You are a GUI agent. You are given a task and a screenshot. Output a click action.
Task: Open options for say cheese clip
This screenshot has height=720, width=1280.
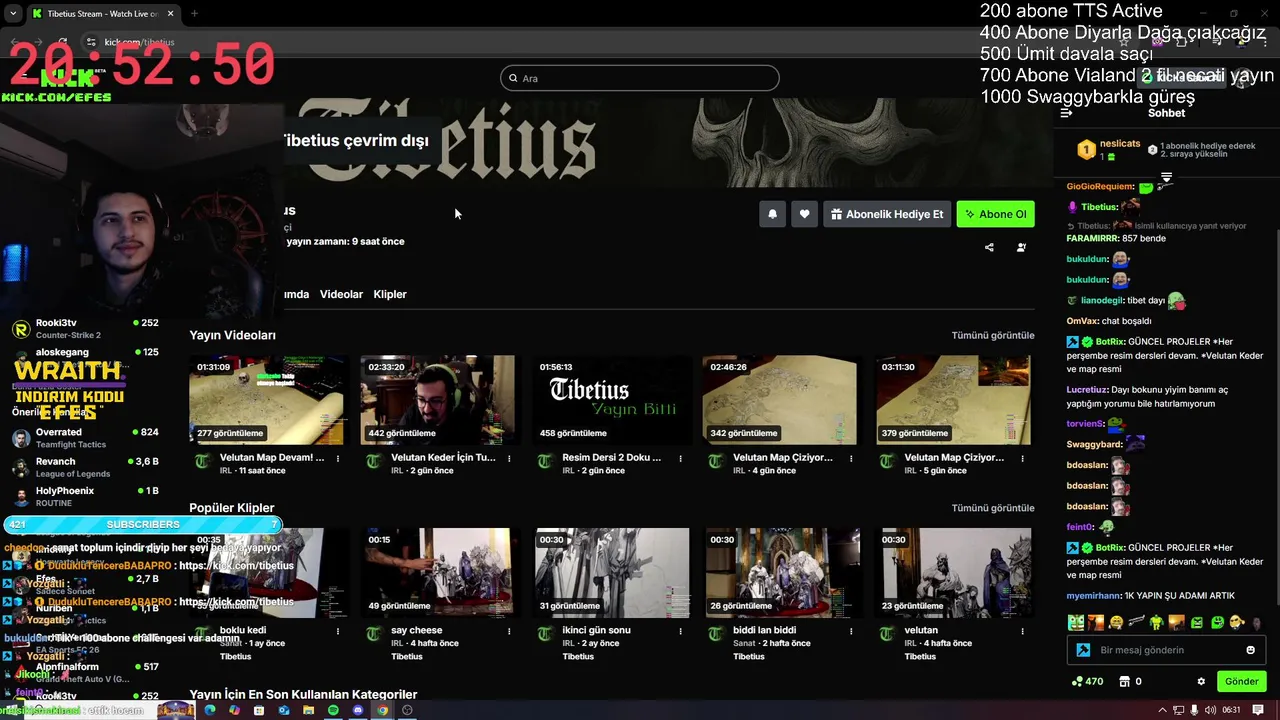coord(509,632)
